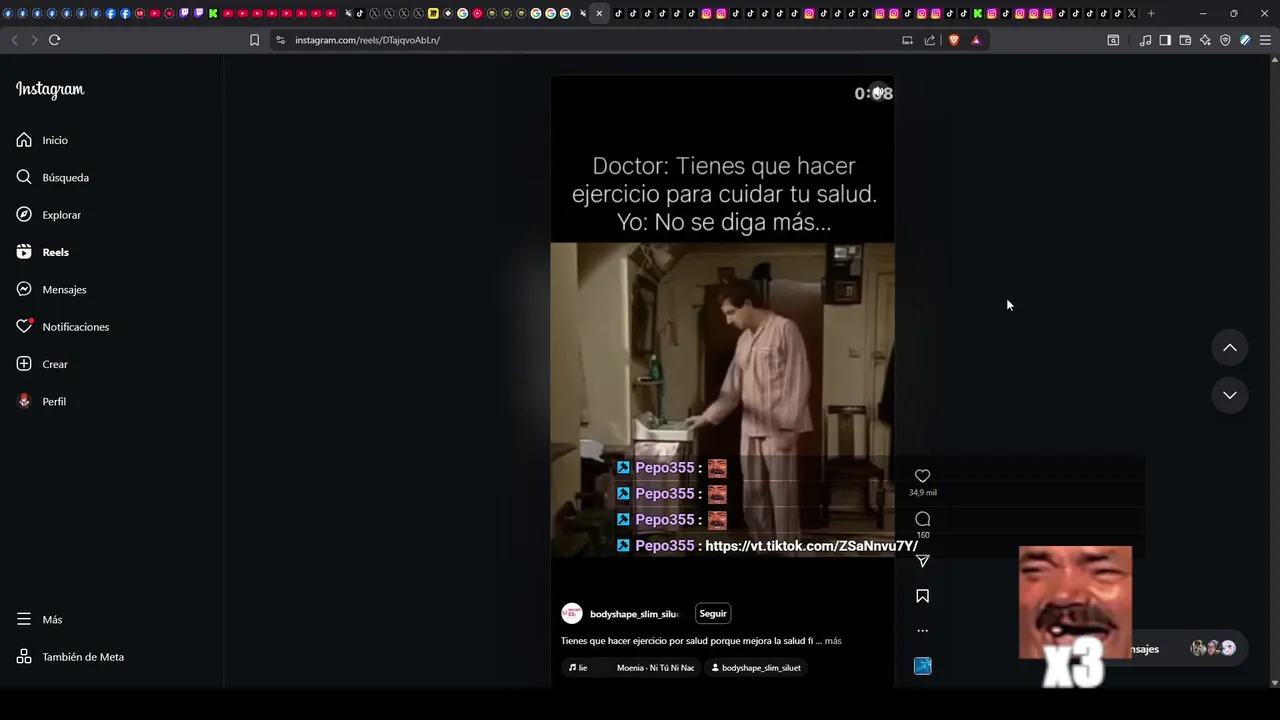The height and width of the screenshot is (720, 1280).
Task: Open a new browser tab
Action: pyautogui.click(x=1151, y=13)
